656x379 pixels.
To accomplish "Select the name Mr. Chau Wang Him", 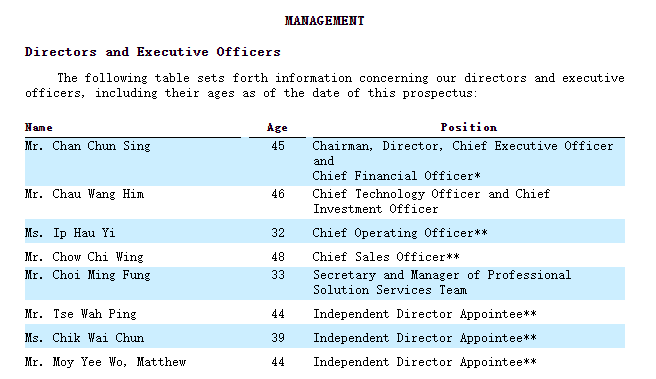I will pyautogui.click(x=84, y=194).
